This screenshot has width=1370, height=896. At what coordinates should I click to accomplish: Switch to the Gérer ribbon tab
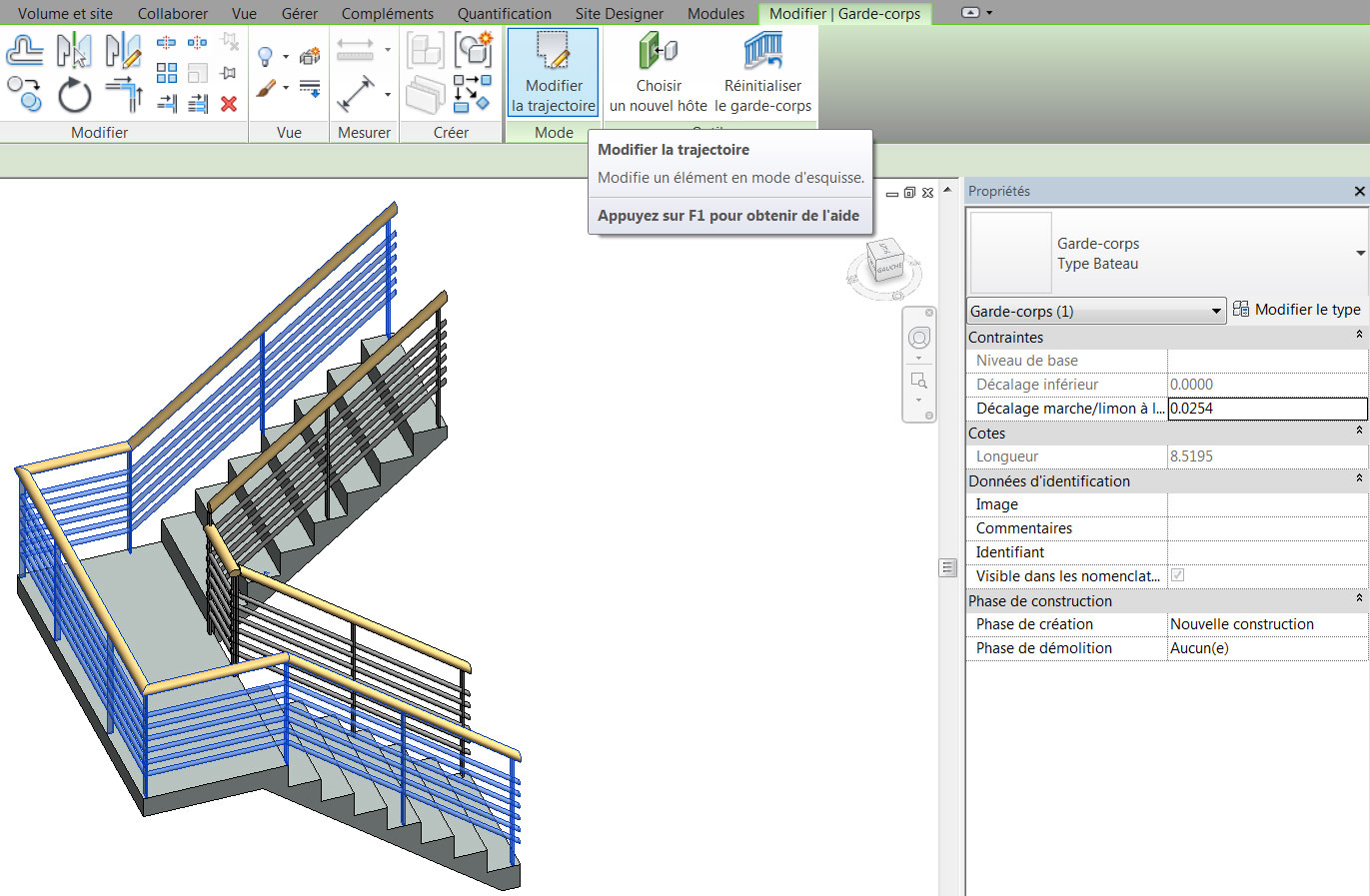point(300,13)
